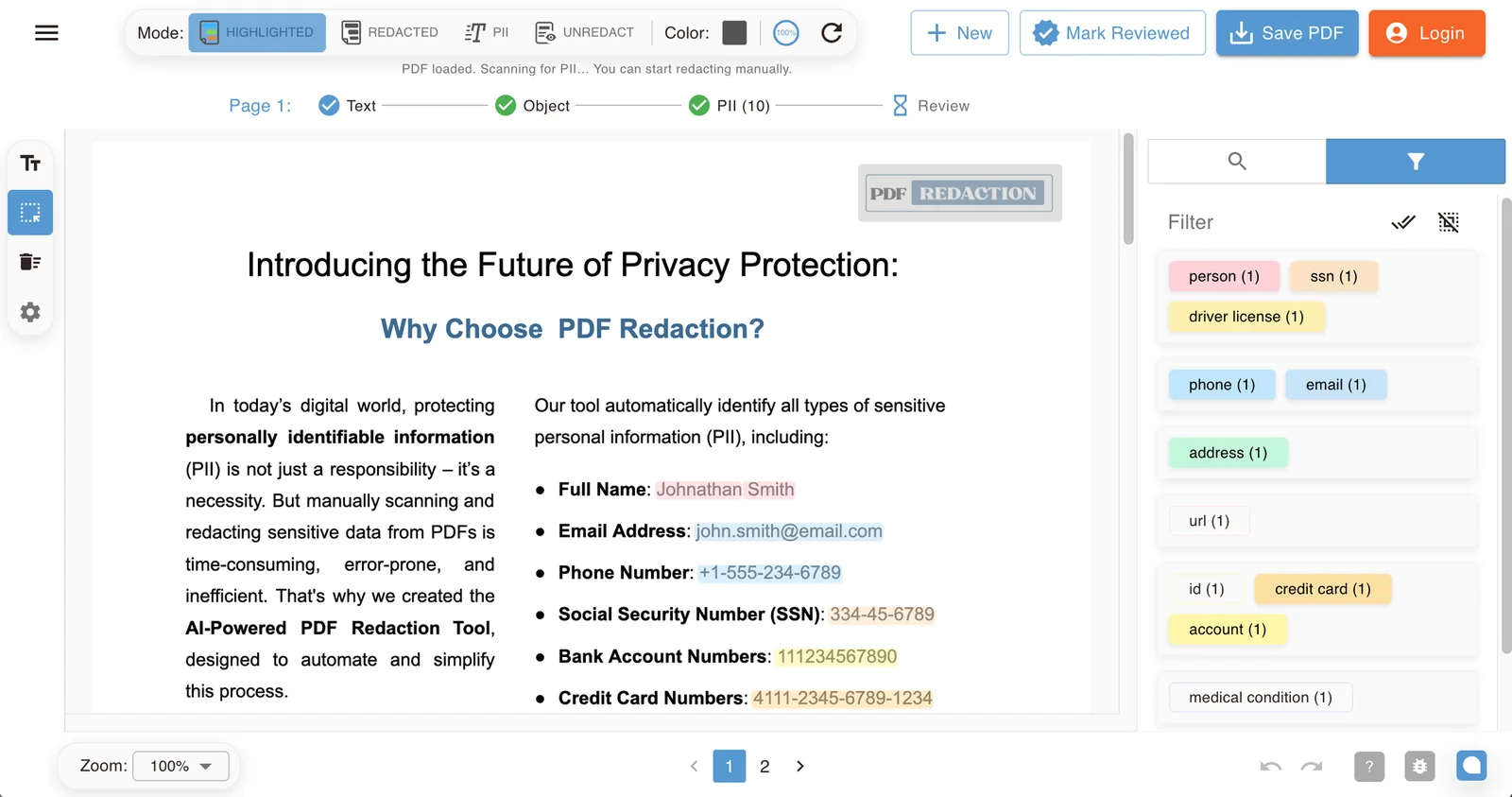Redo the last action

pos(1312,766)
